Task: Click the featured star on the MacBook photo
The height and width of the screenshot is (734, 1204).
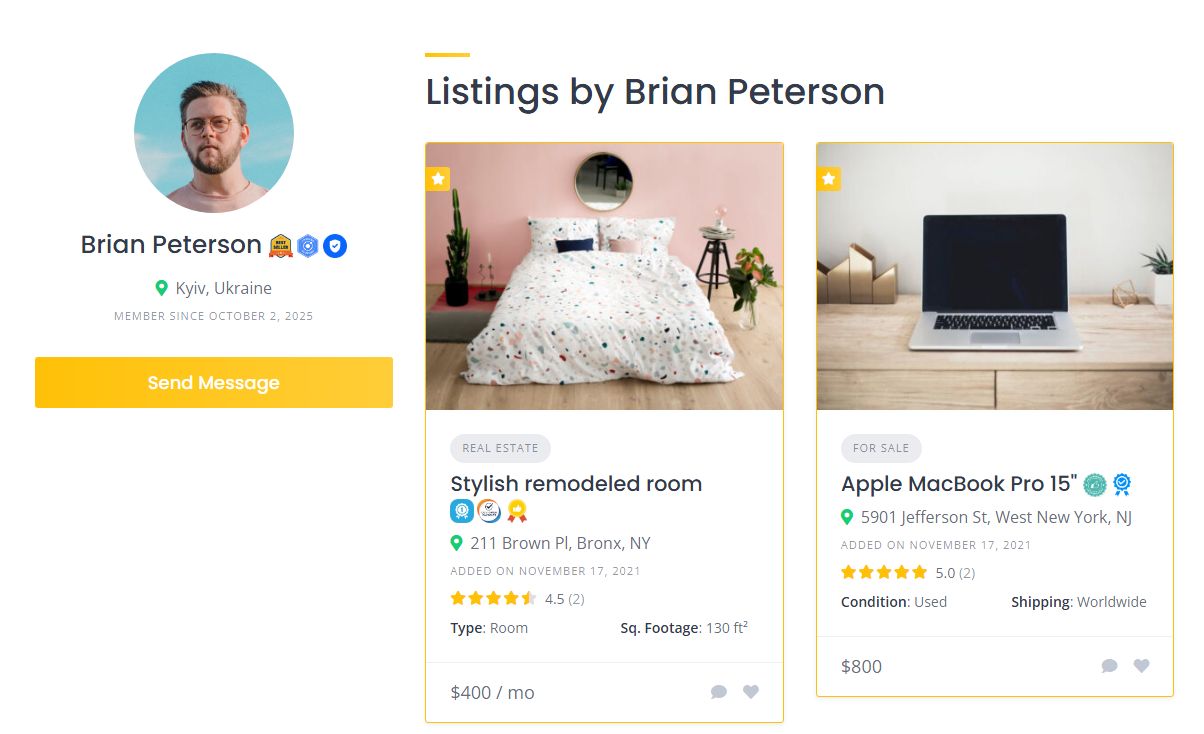Action: click(829, 179)
